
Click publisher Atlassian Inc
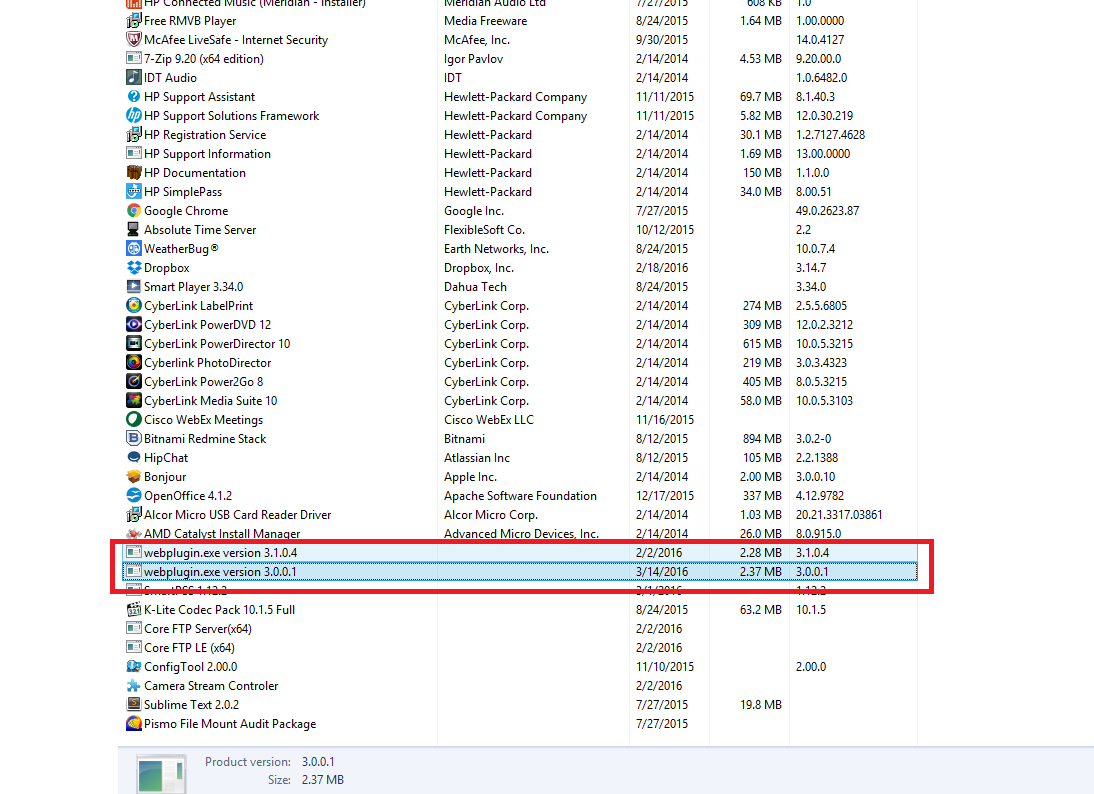tap(477, 458)
